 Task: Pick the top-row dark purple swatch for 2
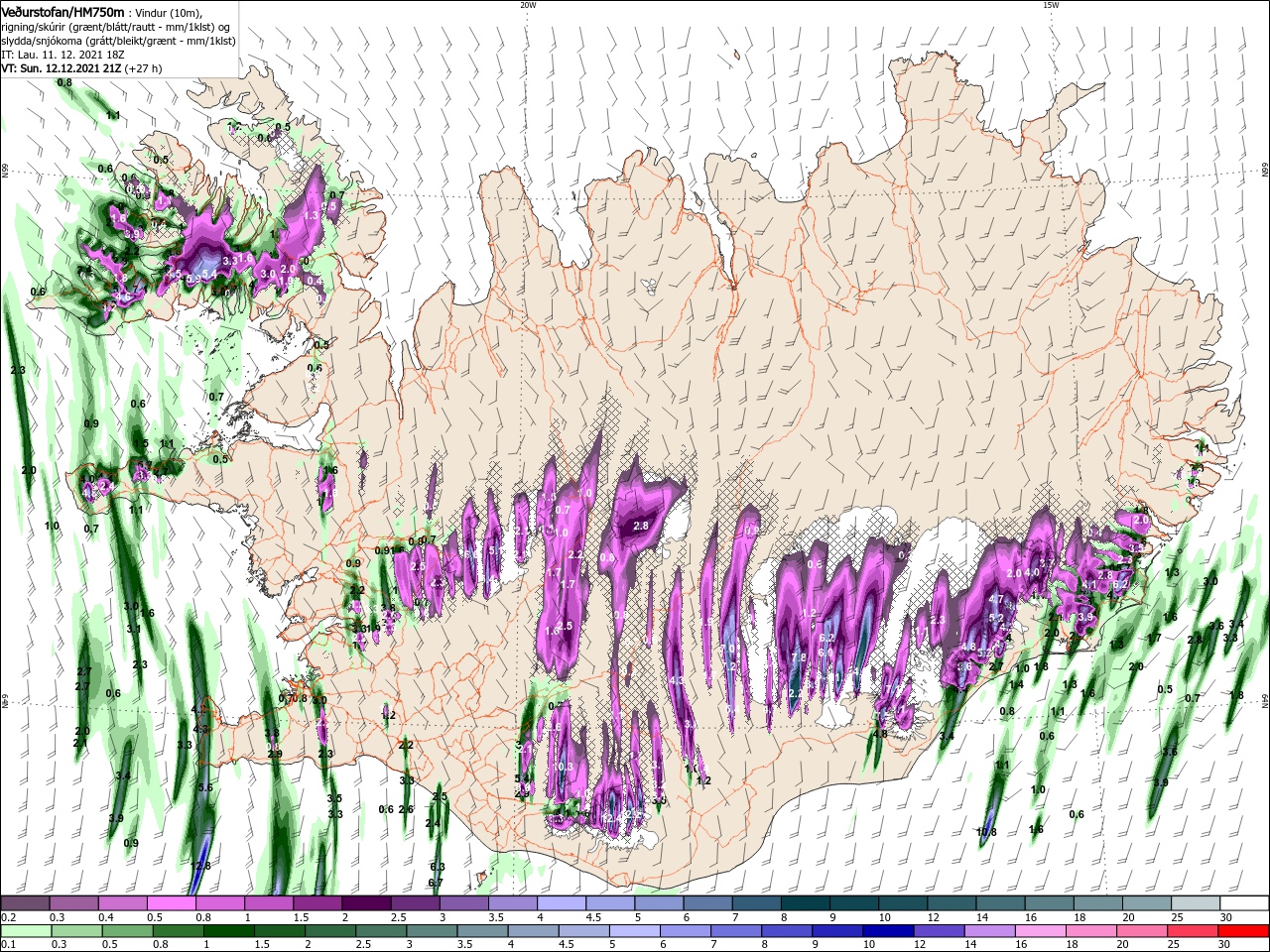coord(366,903)
